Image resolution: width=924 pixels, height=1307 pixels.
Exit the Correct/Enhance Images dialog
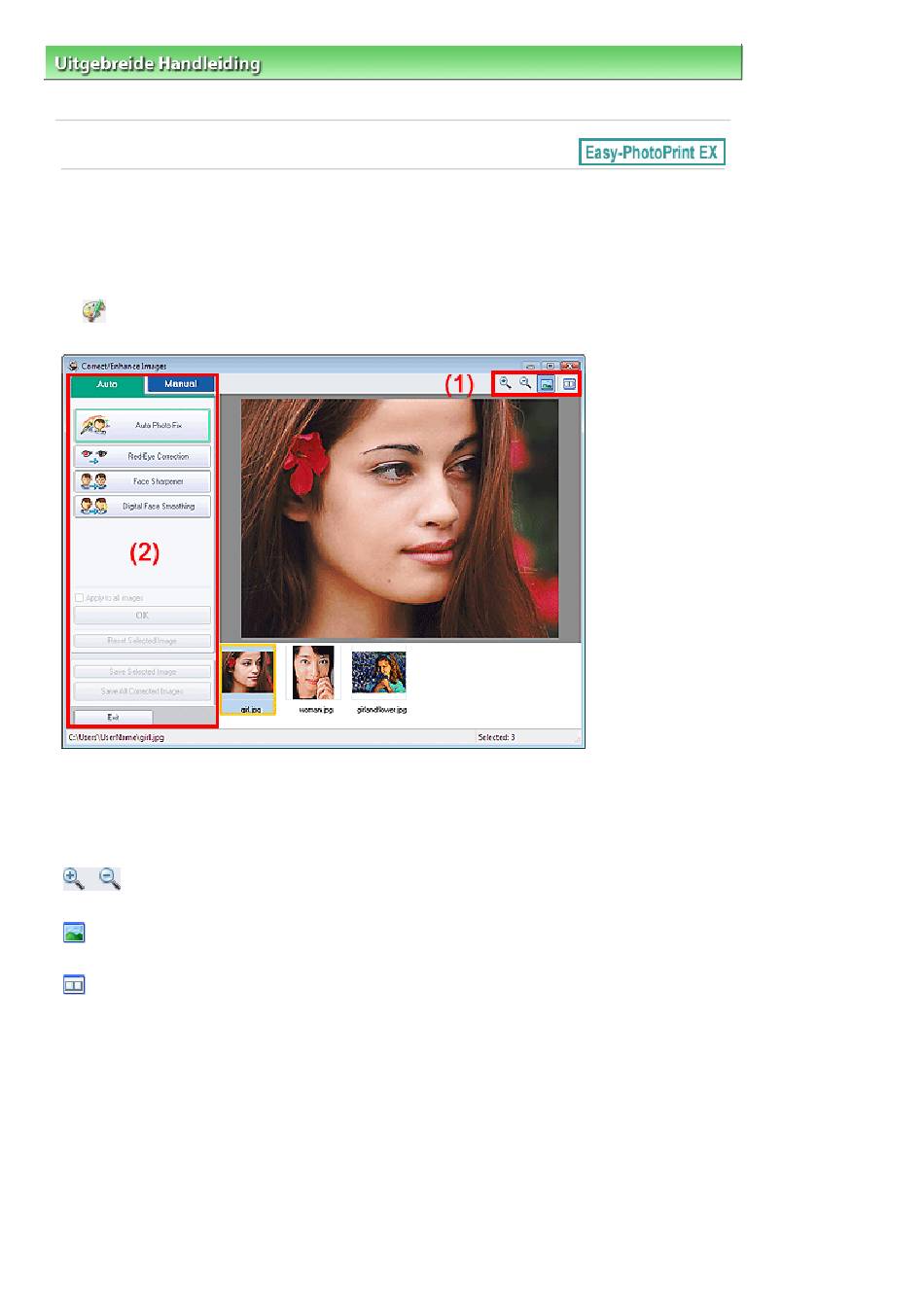pos(113,718)
